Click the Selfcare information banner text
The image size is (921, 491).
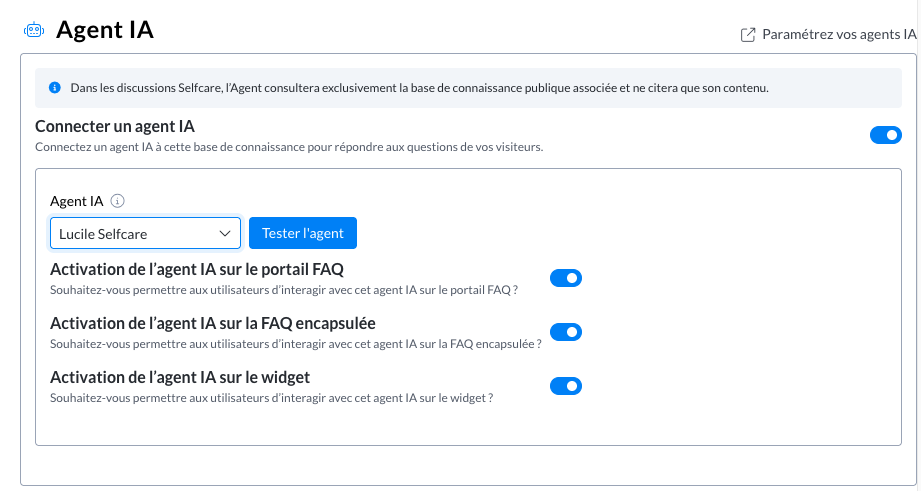419,88
